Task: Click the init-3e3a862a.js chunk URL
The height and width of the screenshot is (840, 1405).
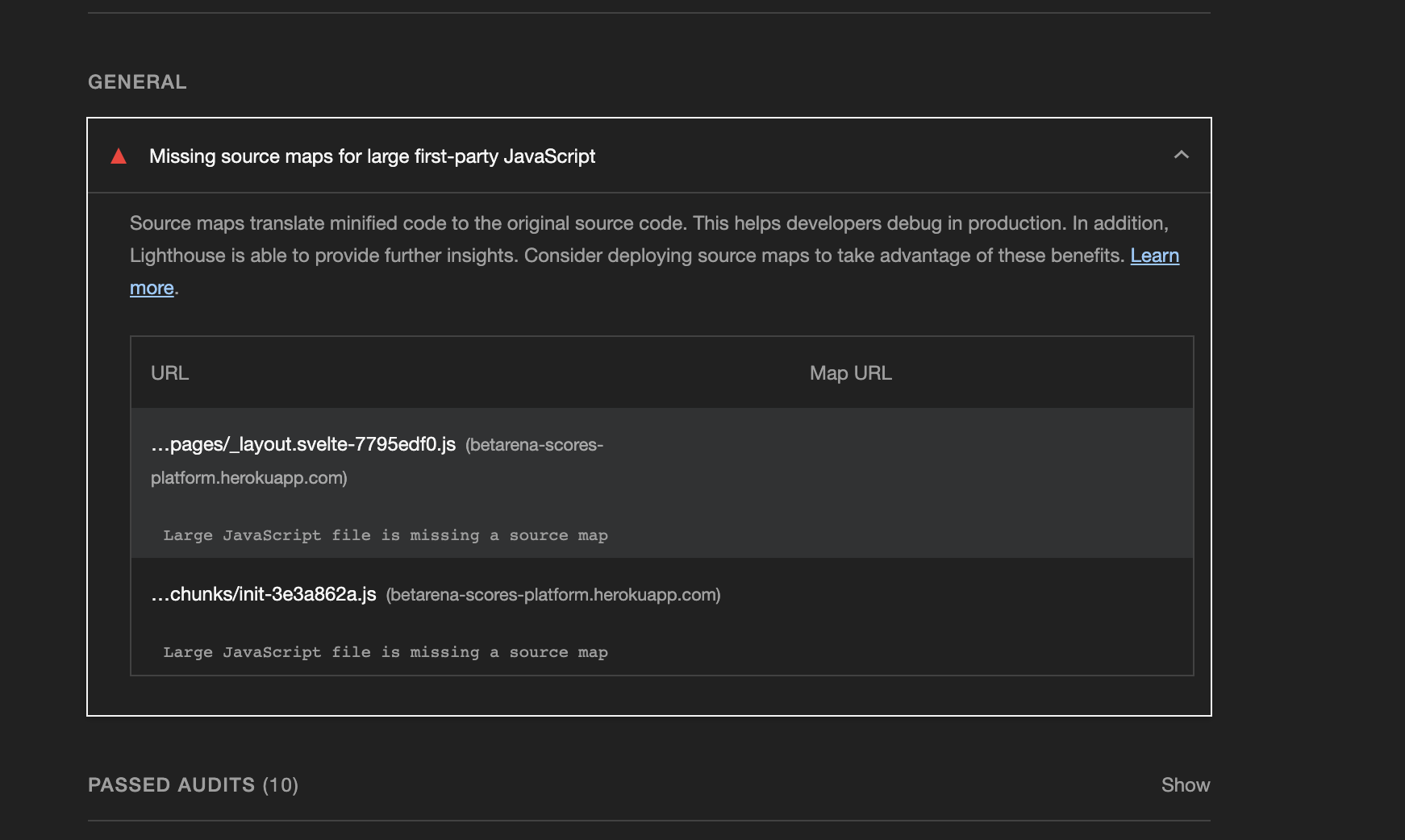Action: pos(264,594)
